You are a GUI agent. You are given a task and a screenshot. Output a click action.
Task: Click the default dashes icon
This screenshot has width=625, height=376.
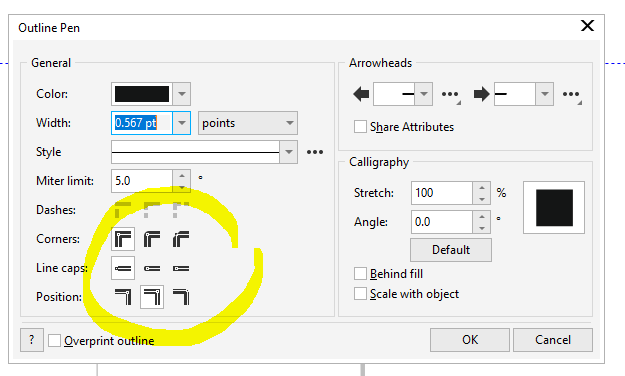tap(123, 210)
